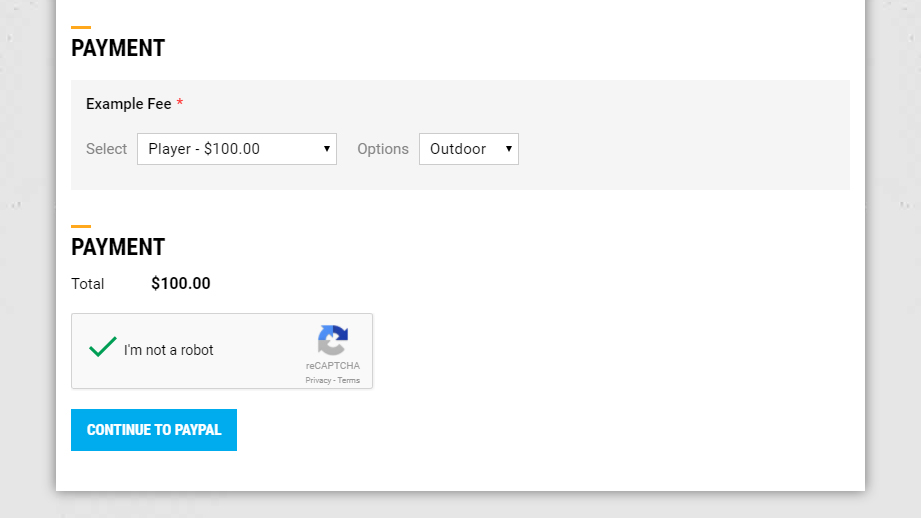Click the Options label beside Outdoor dropdown

pyautogui.click(x=383, y=149)
